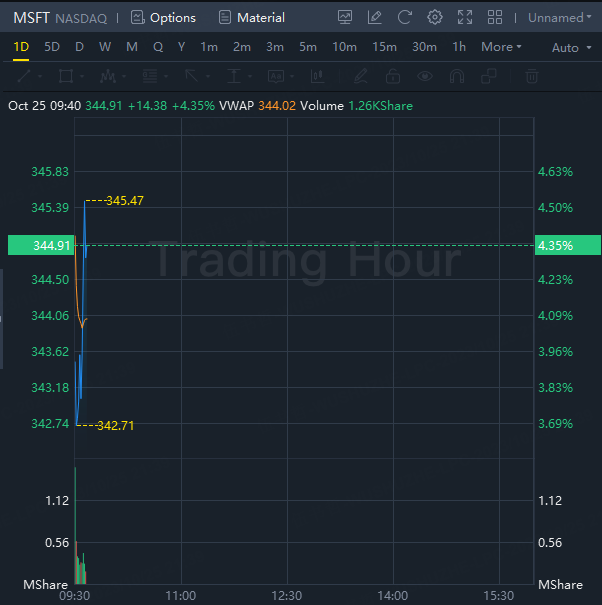Click the refresh chart icon
Screen dimensions: 602x605
click(x=404, y=17)
